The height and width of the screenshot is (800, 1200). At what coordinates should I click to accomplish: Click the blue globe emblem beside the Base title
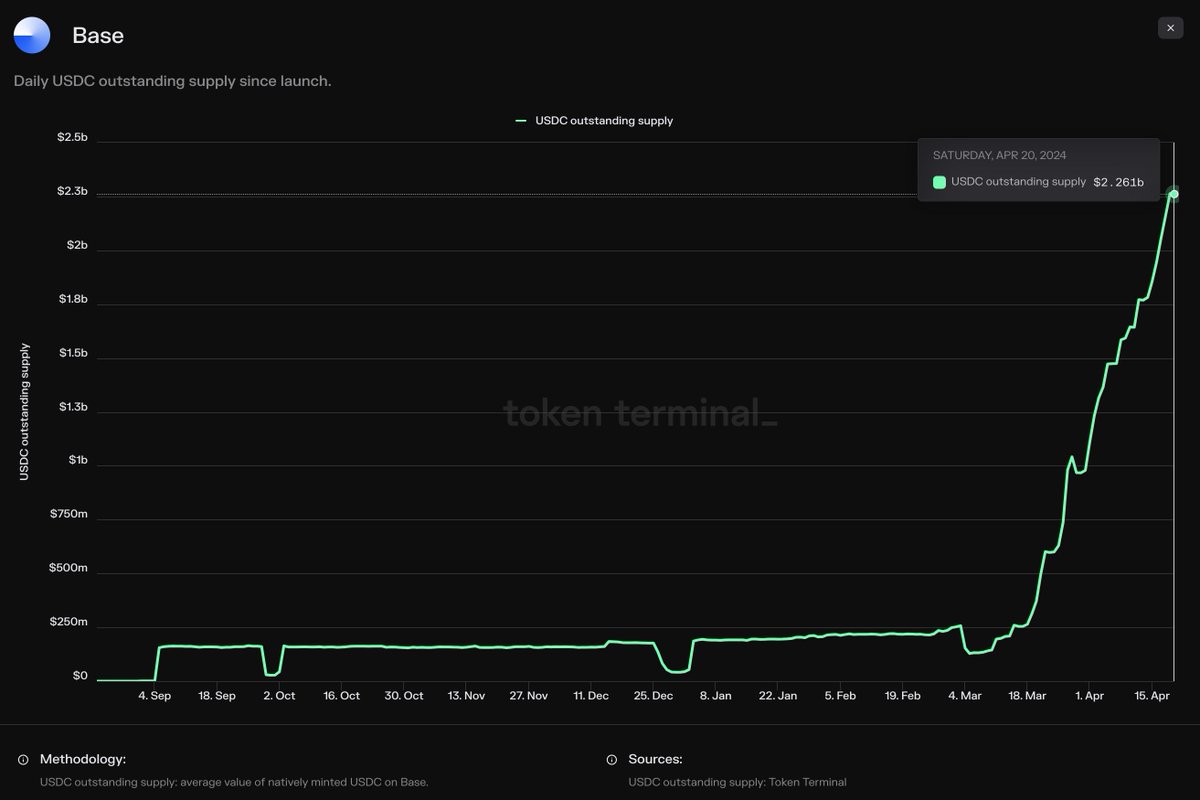31,34
